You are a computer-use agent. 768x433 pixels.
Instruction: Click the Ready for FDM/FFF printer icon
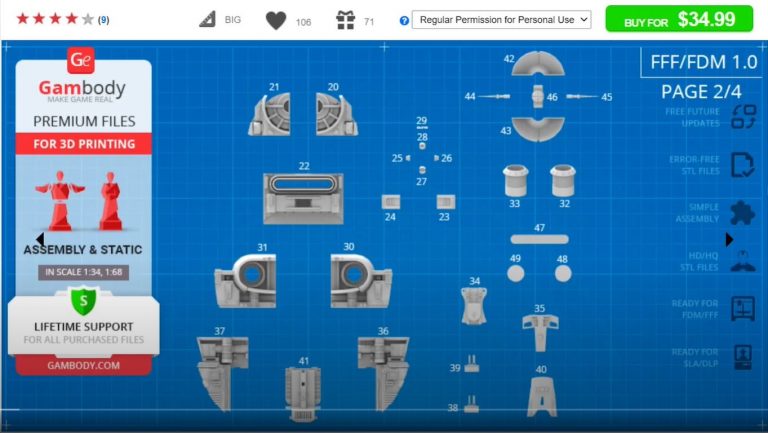[742, 309]
